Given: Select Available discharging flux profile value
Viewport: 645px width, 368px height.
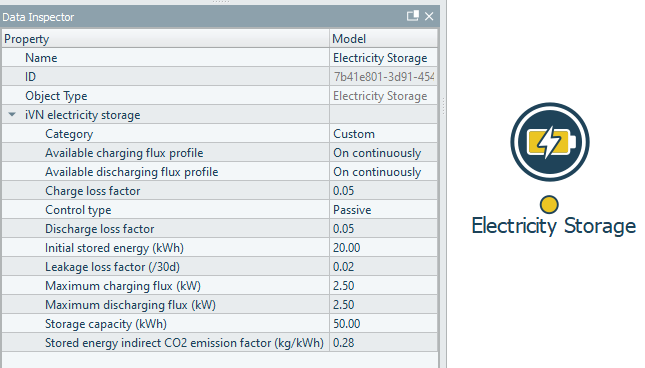Looking at the screenshot, I should click(x=383, y=172).
